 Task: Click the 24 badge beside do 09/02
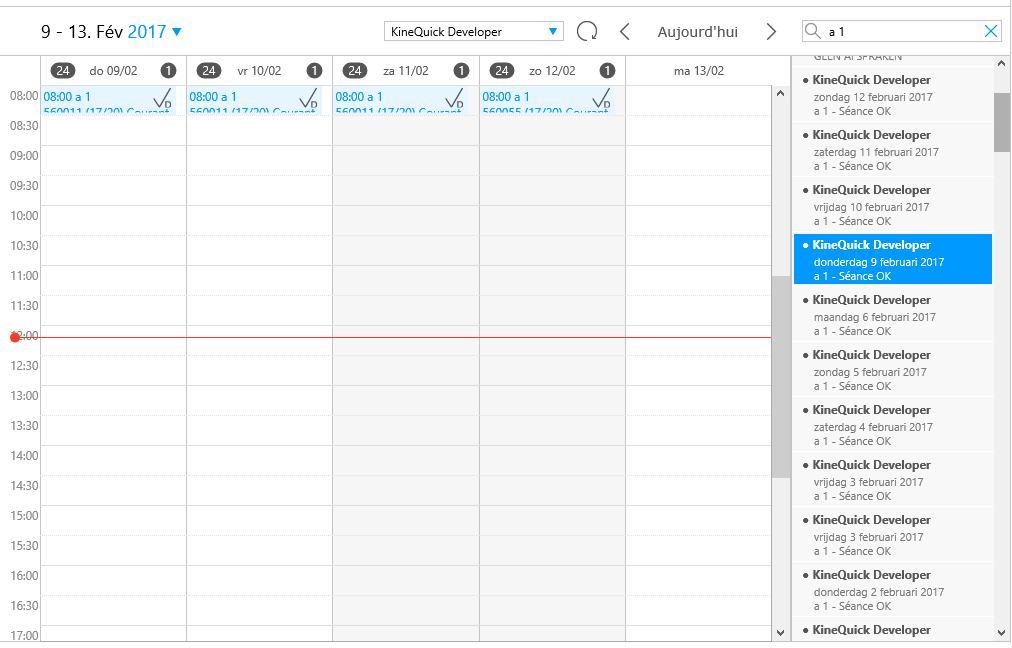[63, 70]
